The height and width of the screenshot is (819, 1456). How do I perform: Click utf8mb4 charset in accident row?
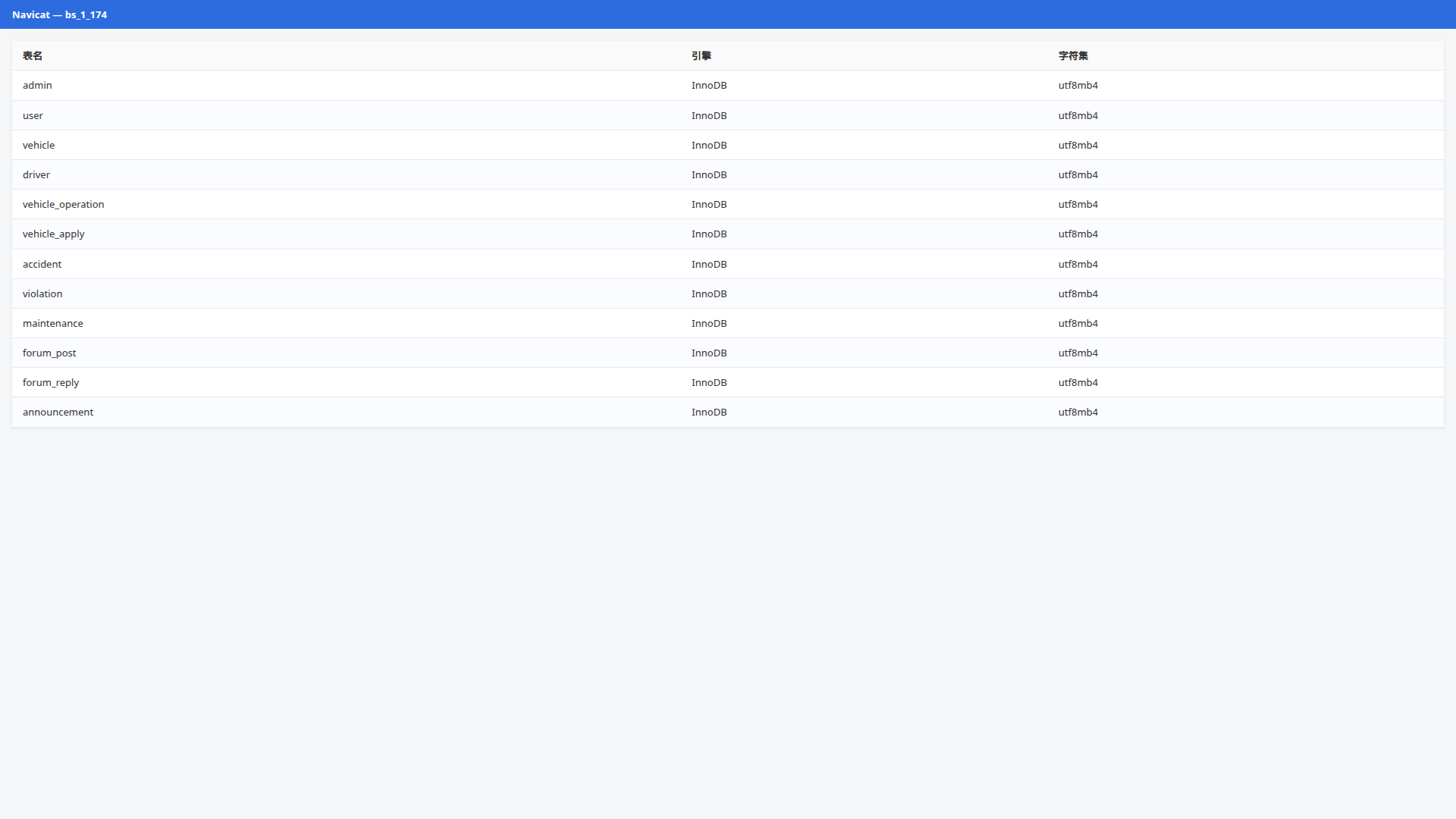[1078, 265]
